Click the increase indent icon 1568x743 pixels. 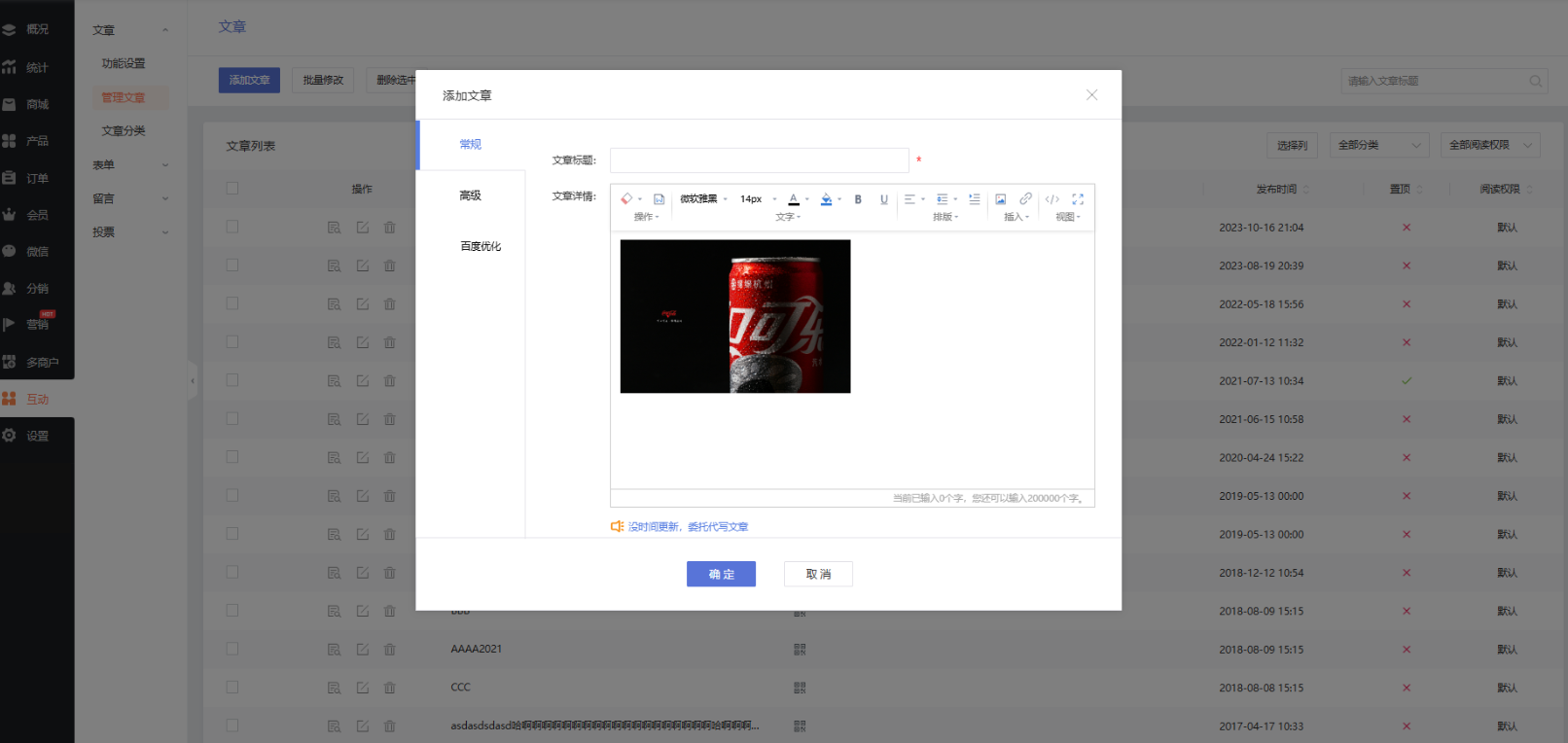point(974,198)
